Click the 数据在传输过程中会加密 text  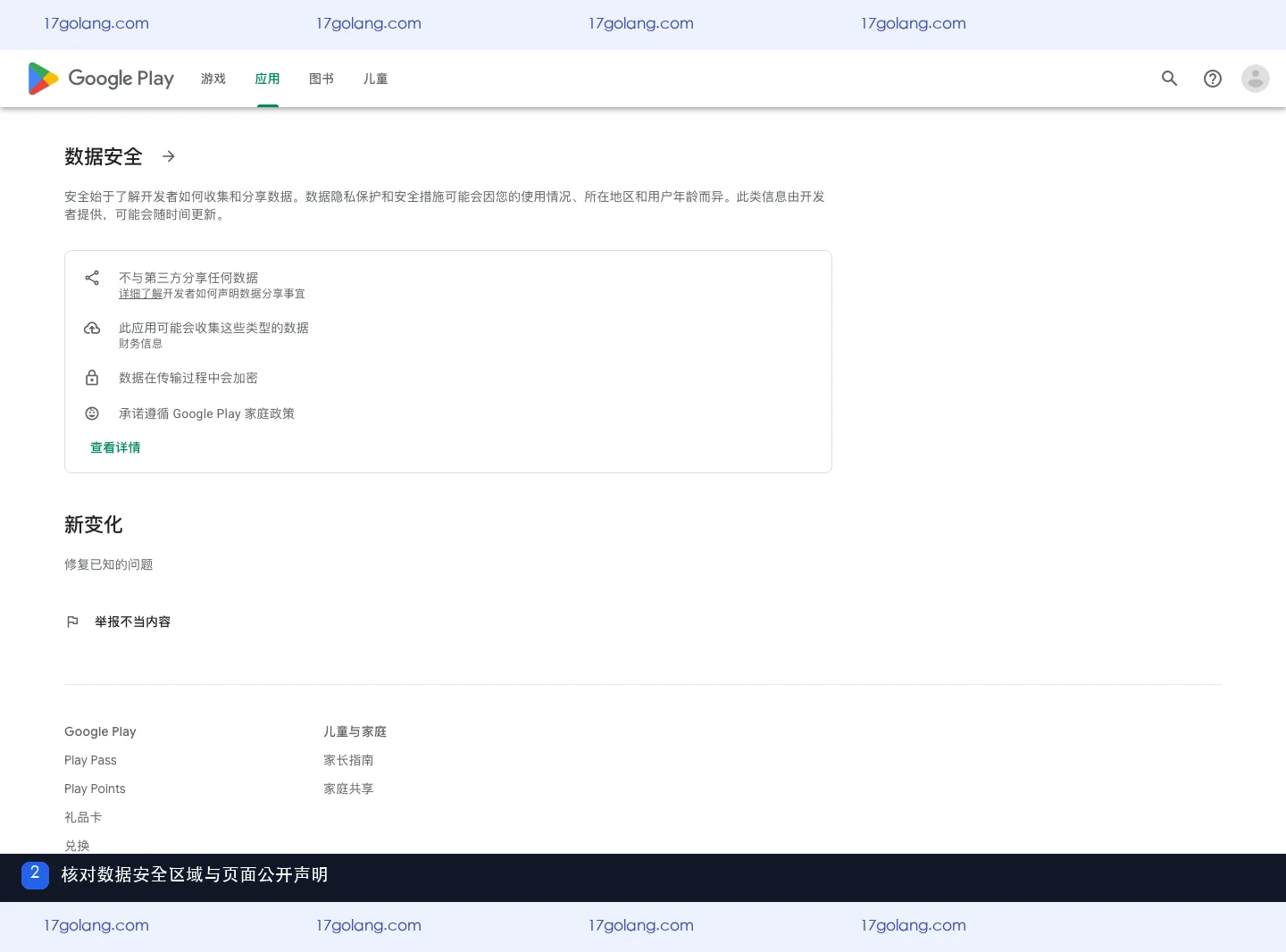pyautogui.click(x=188, y=378)
